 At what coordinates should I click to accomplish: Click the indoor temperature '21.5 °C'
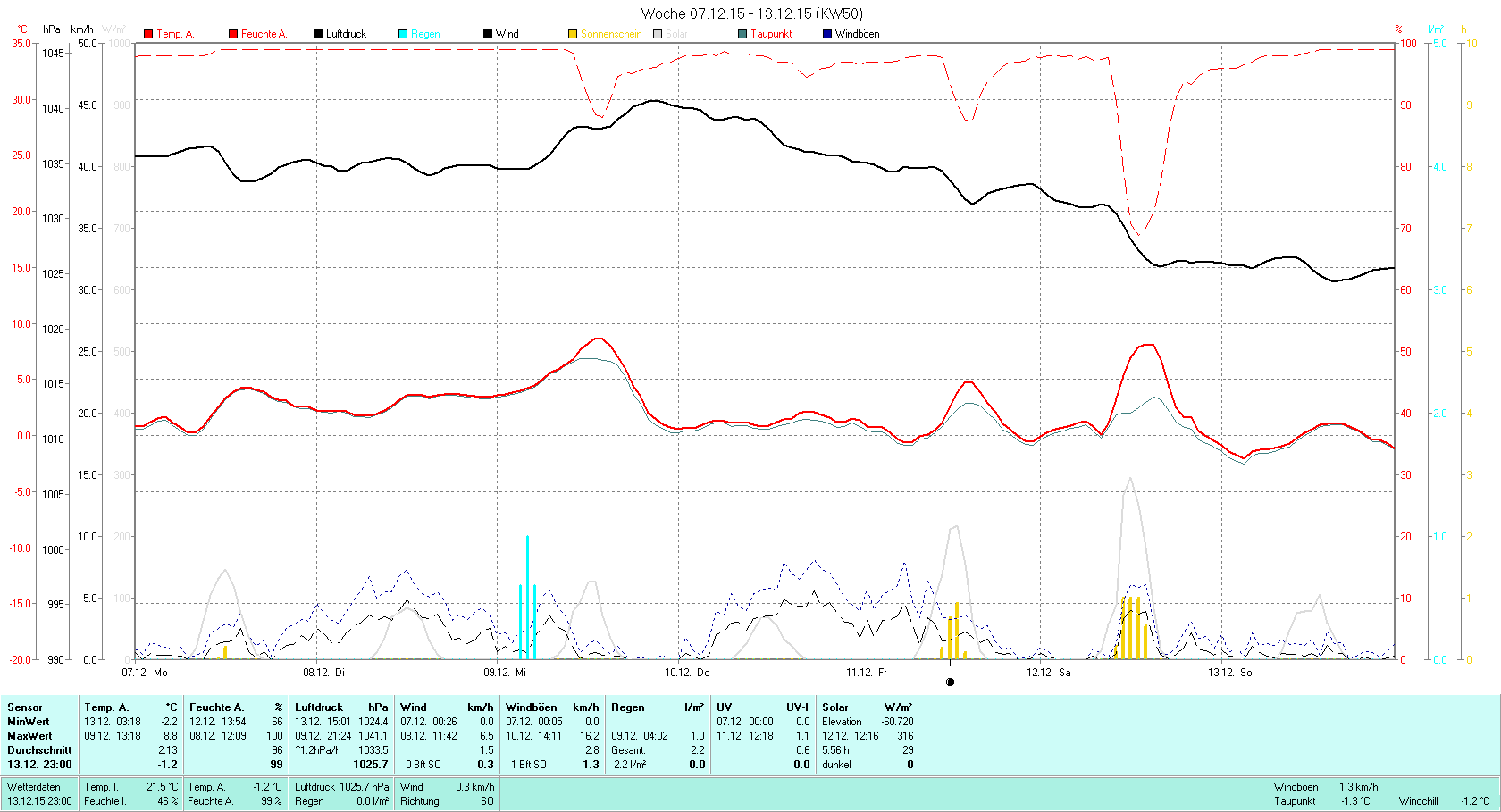click(163, 787)
